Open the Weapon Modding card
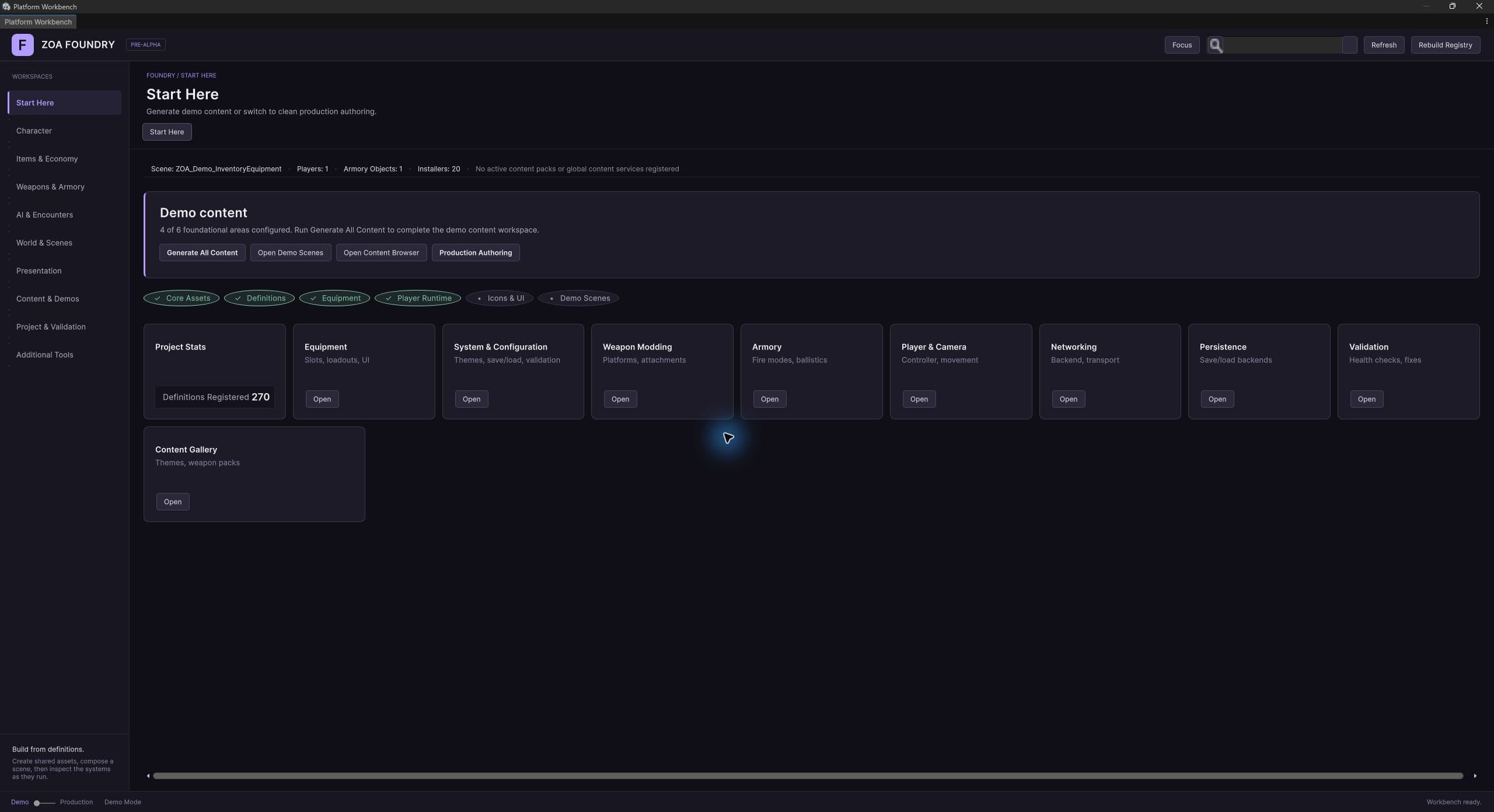The height and width of the screenshot is (812, 1494). (620, 399)
